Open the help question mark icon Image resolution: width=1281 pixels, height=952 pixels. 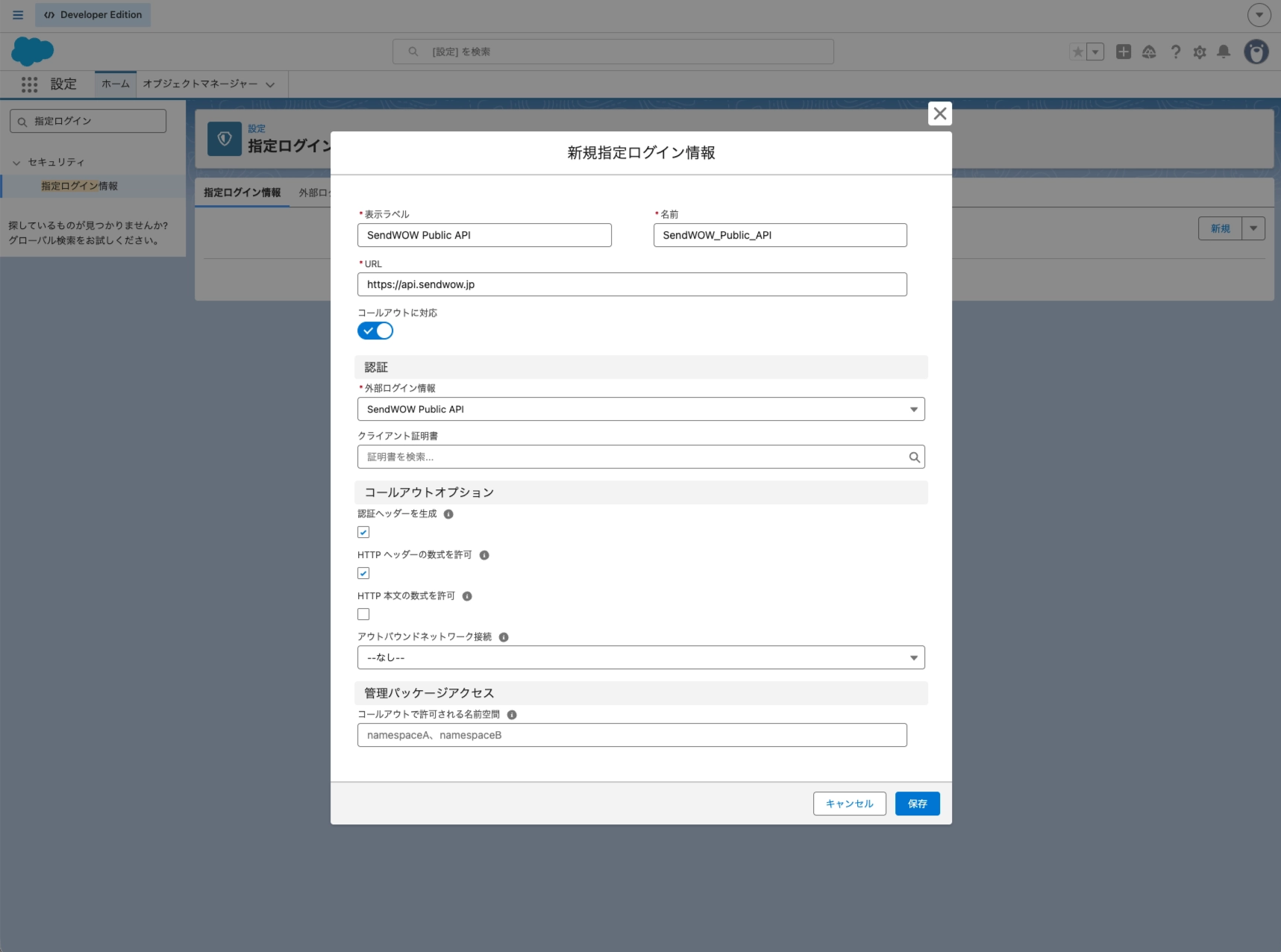(1175, 51)
